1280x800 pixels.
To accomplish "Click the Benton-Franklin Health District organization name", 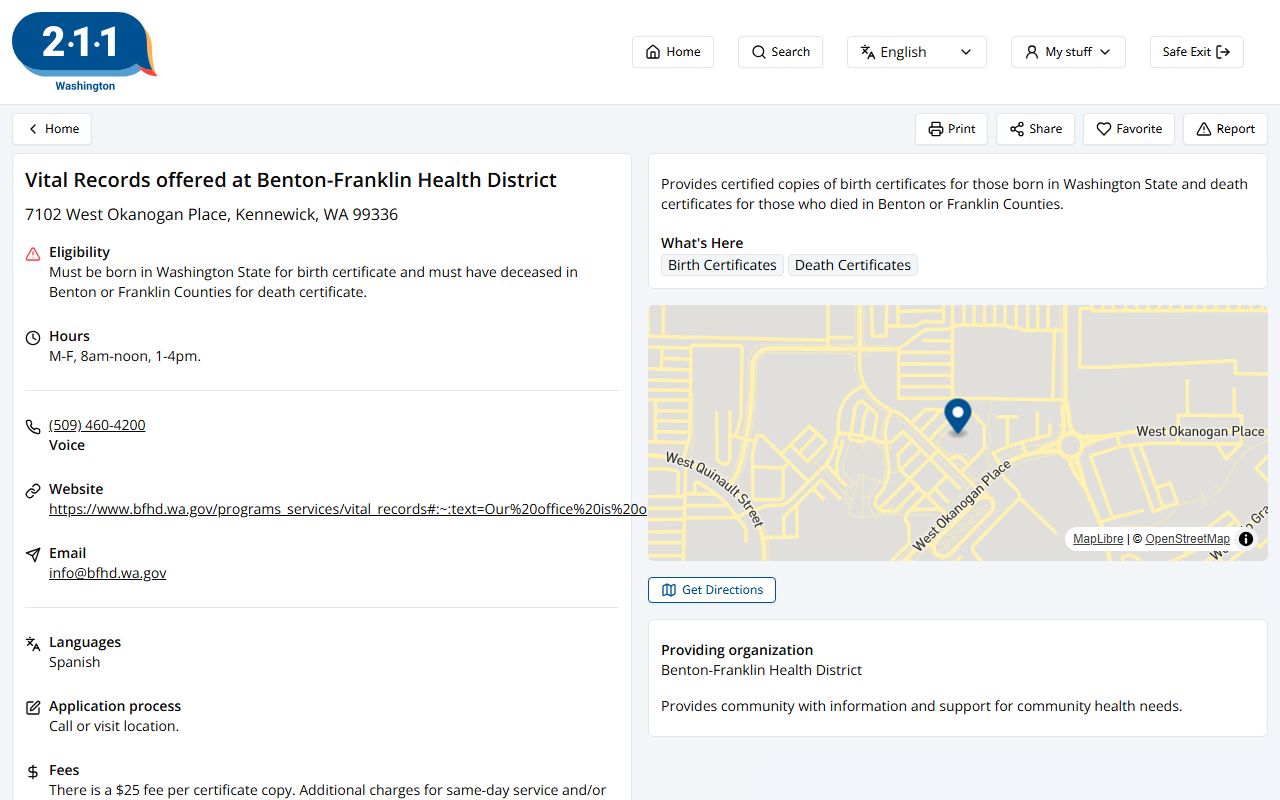I will [761, 670].
